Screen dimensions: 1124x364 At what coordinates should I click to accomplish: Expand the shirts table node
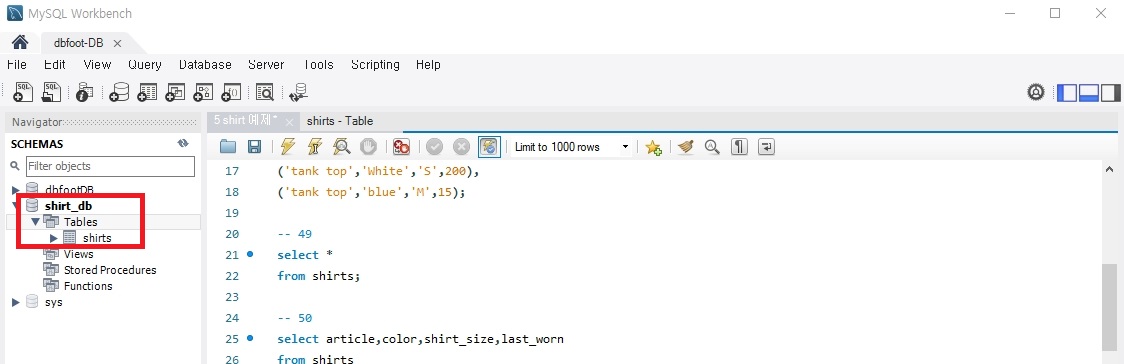coord(53,238)
